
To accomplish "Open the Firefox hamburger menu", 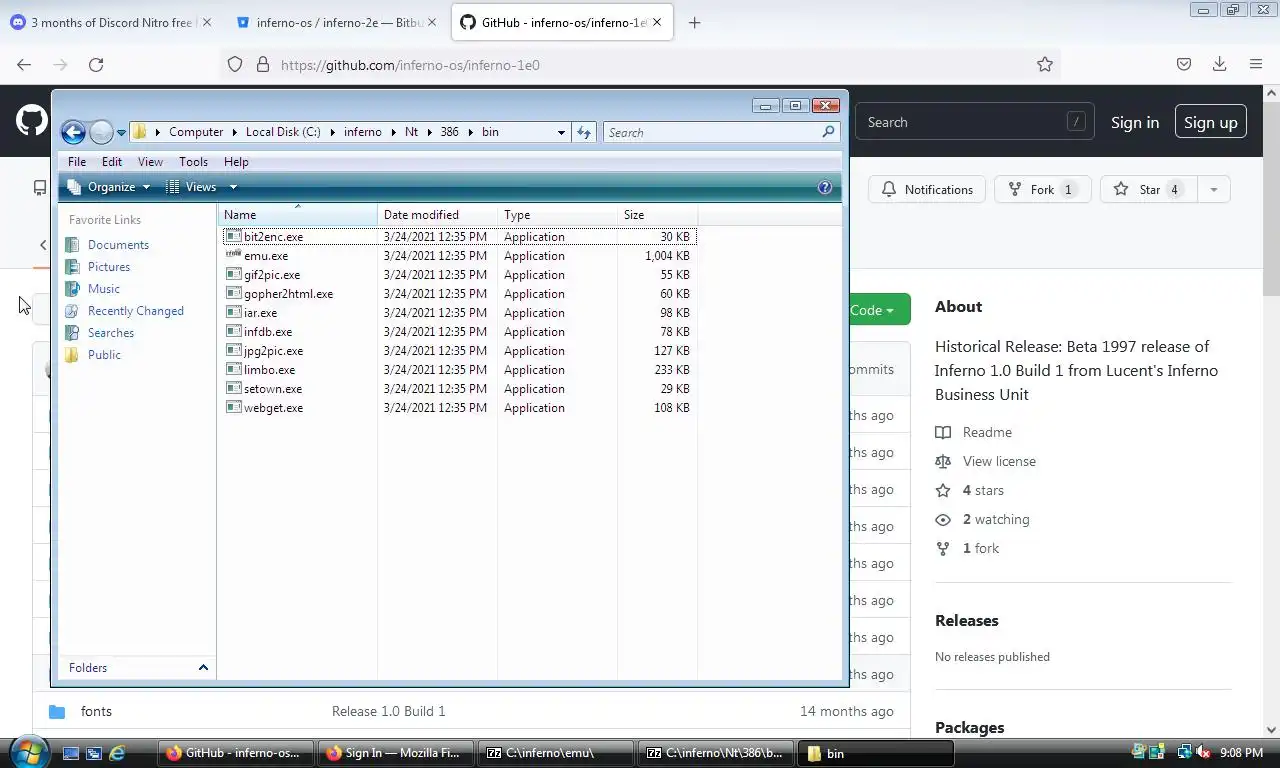I will point(1256,65).
